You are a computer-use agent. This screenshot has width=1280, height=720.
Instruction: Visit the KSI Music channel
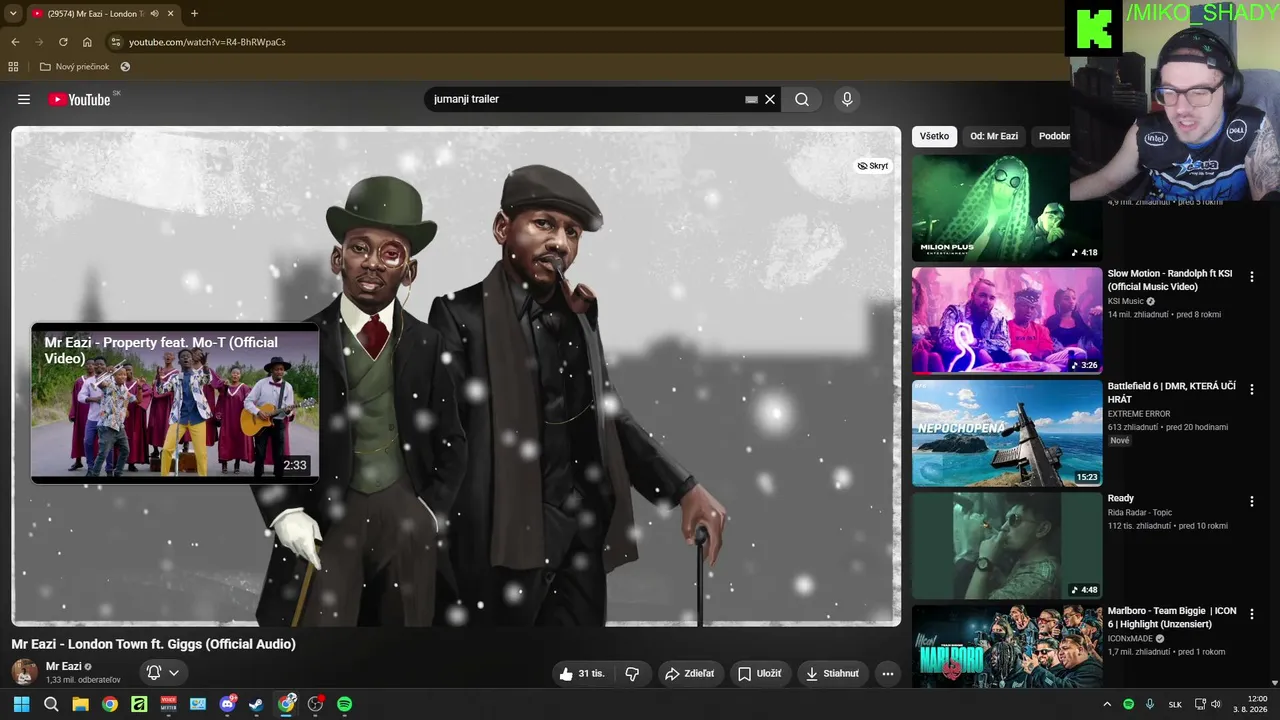(1126, 301)
